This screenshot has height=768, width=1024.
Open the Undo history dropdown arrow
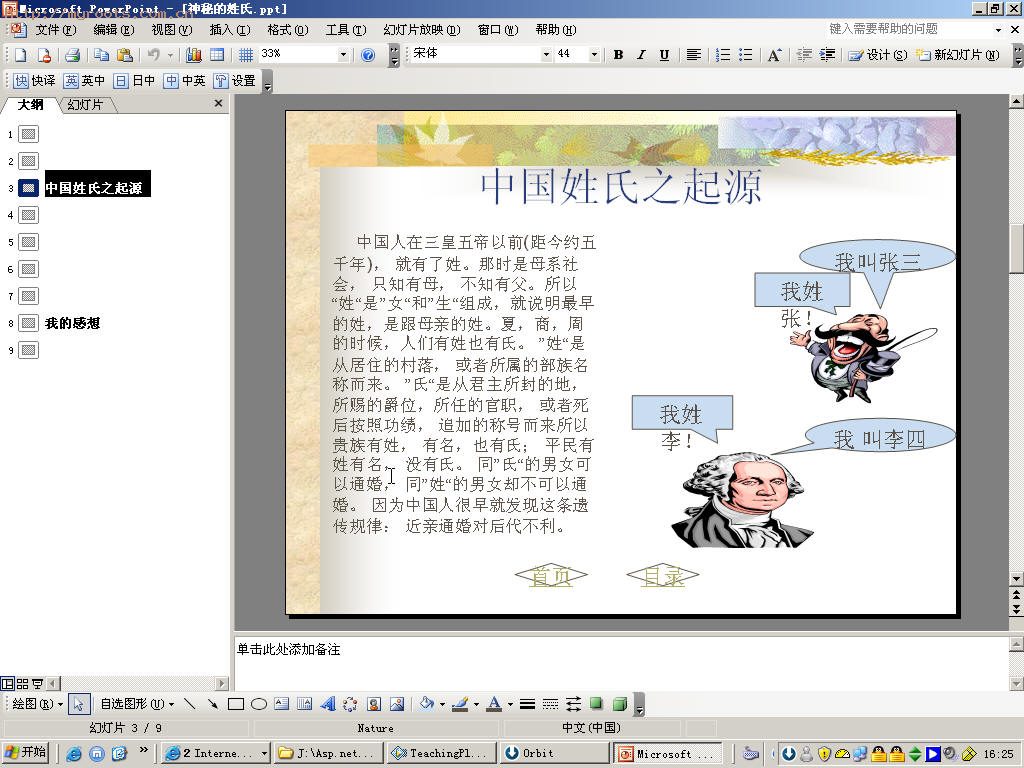(170, 55)
